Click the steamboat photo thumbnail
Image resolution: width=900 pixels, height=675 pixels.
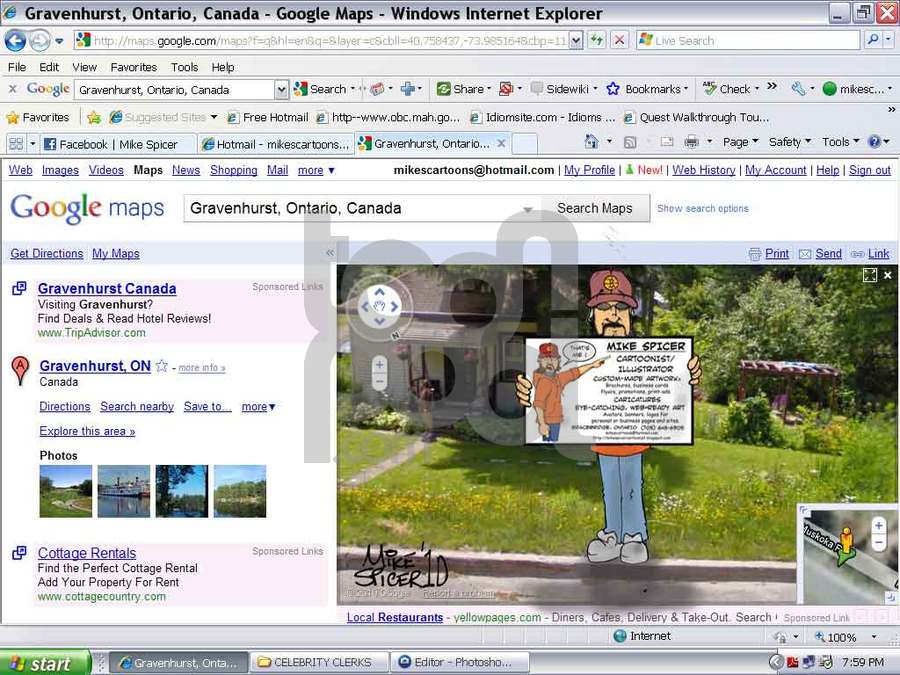(x=124, y=491)
